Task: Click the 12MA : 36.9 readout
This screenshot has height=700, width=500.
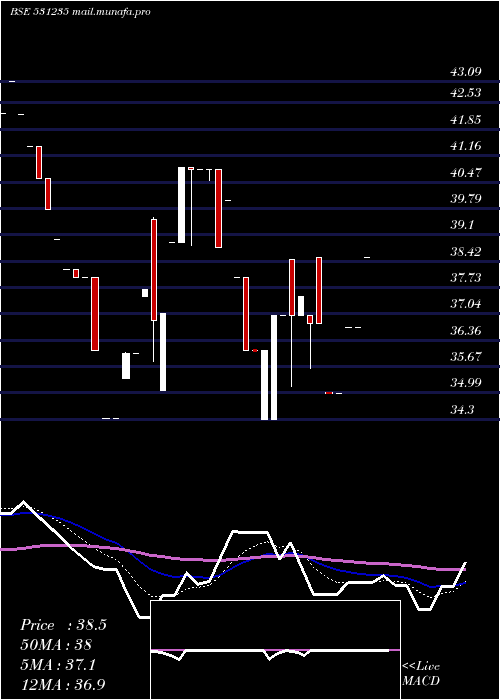Action: click(63, 684)
